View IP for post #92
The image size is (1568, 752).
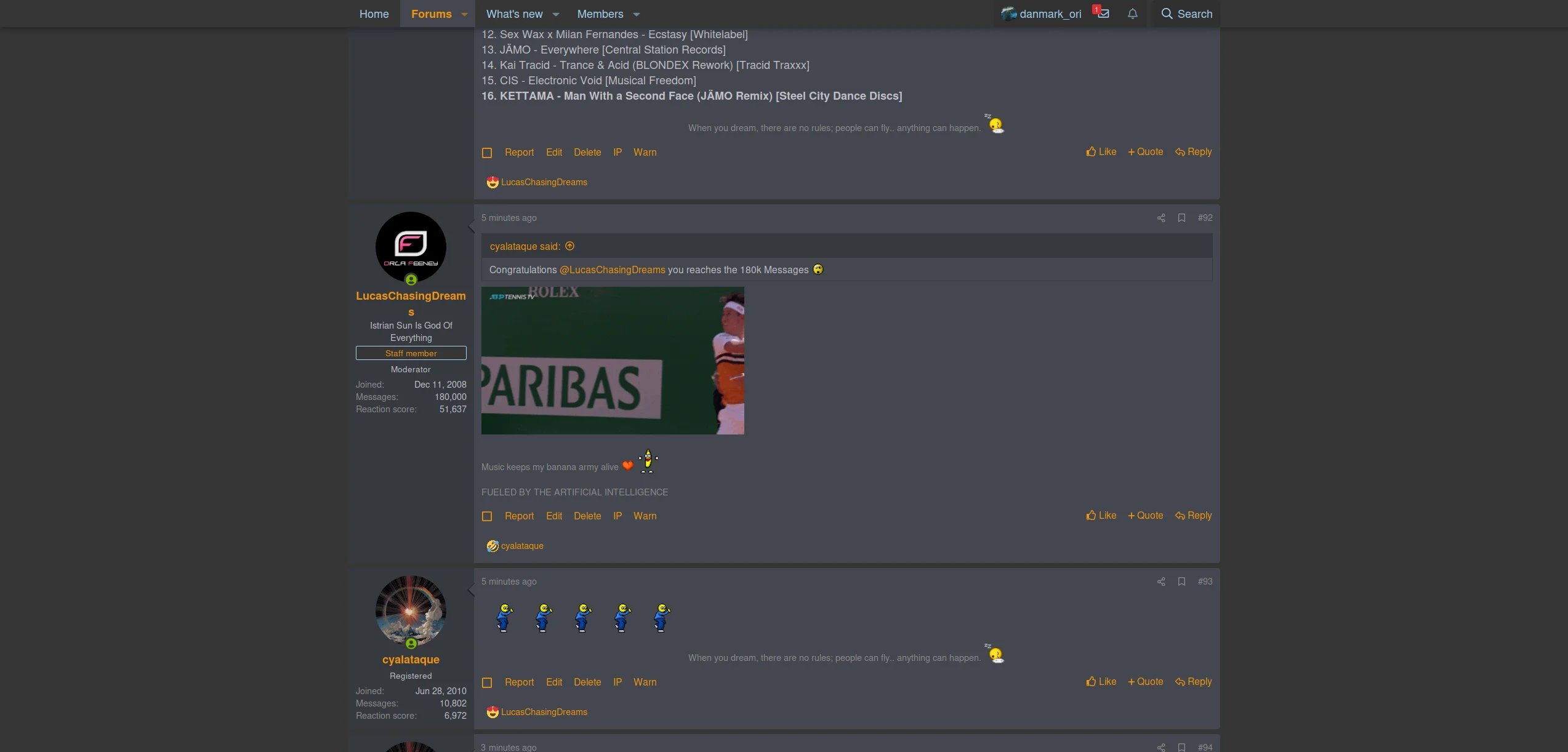[617, 516]
